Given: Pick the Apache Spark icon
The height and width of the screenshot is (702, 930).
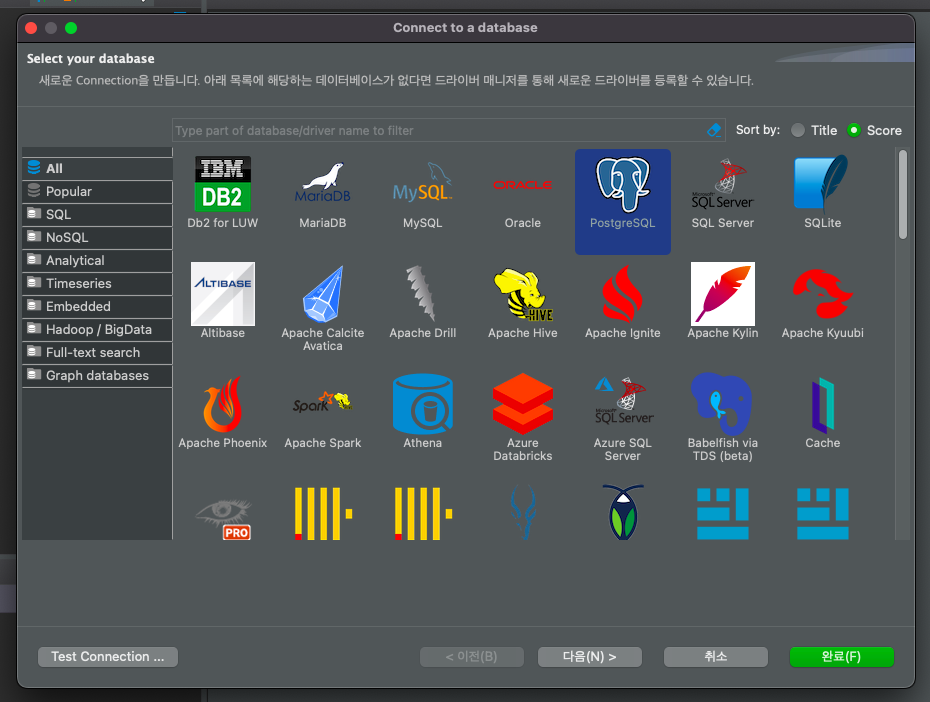Looking at the screenshot, I should point(323,402).
